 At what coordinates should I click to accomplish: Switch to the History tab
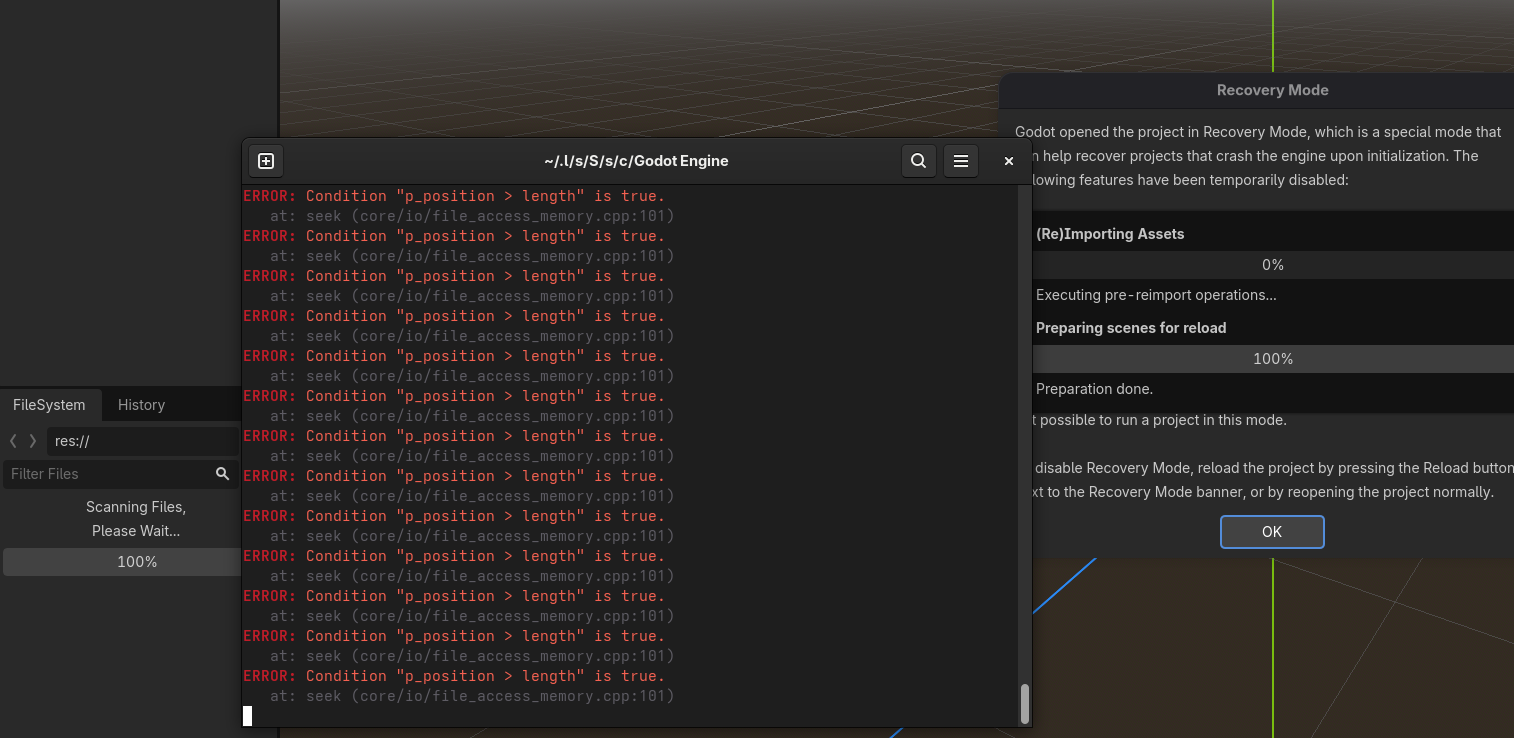pos(141,405)
